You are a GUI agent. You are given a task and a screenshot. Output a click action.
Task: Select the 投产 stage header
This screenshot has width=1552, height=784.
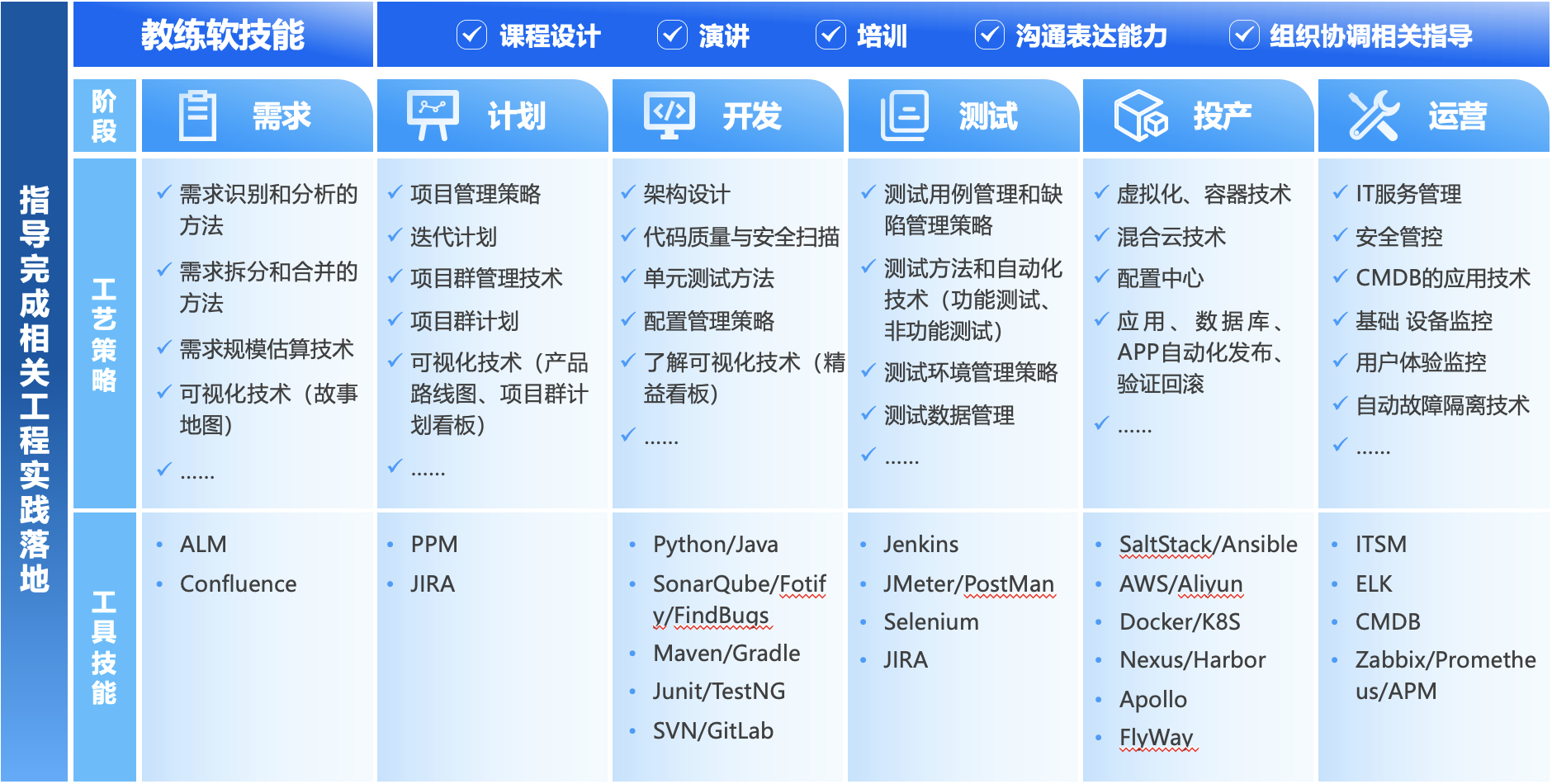point(1199,116)
